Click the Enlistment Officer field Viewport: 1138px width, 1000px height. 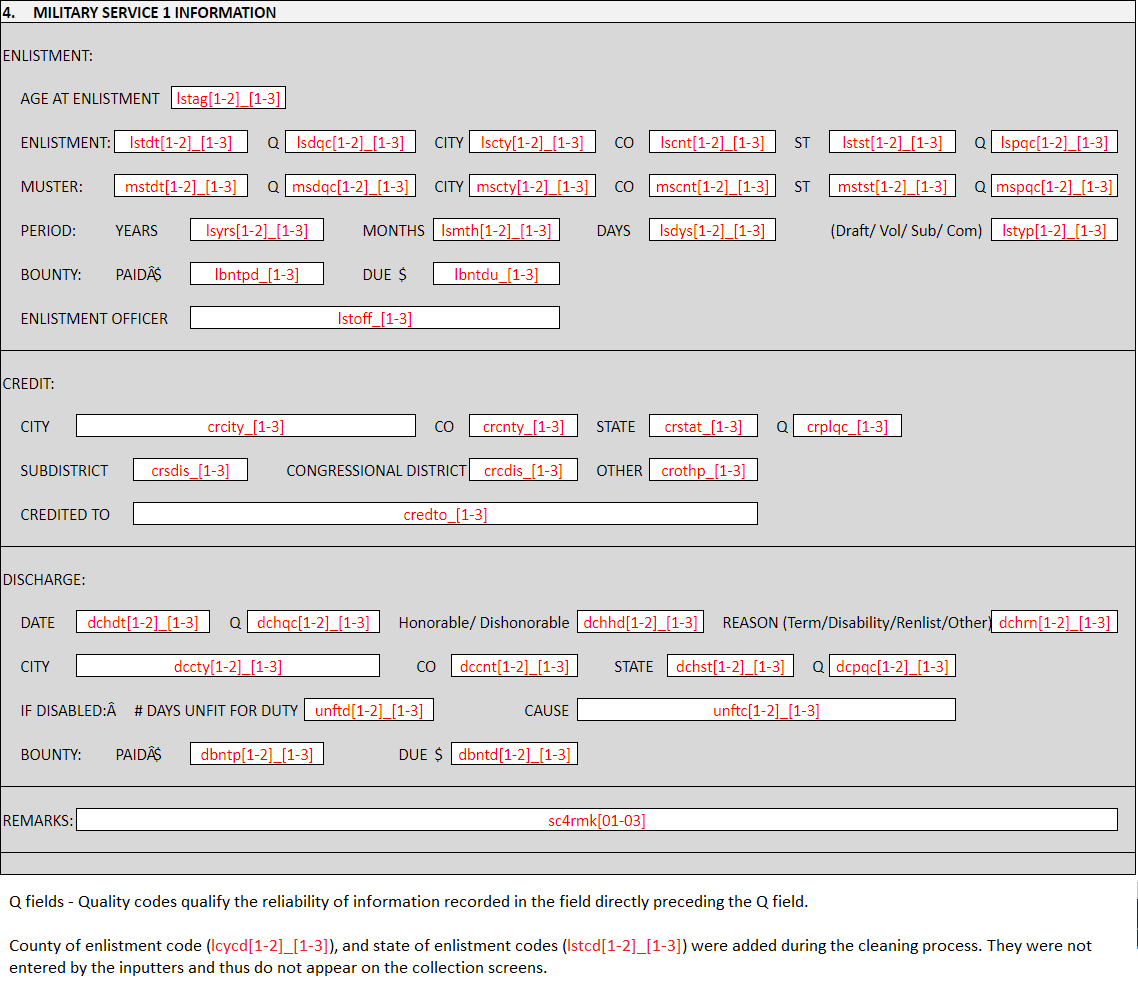(x=375, y=318)
